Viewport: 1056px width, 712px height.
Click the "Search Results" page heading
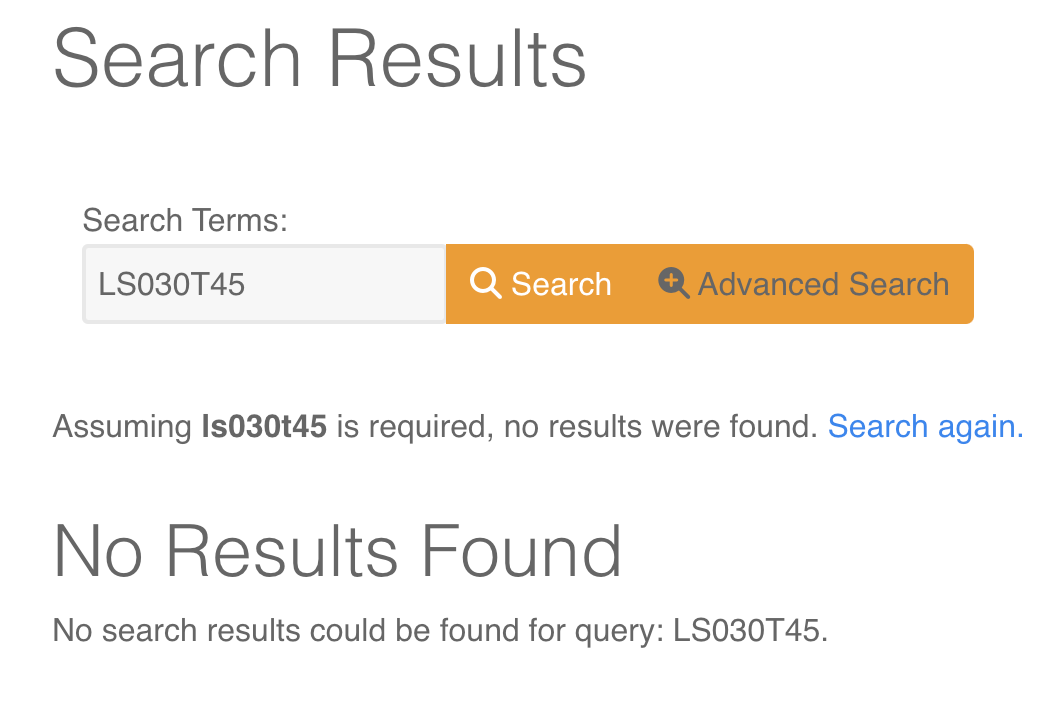(x=319, y=59)
